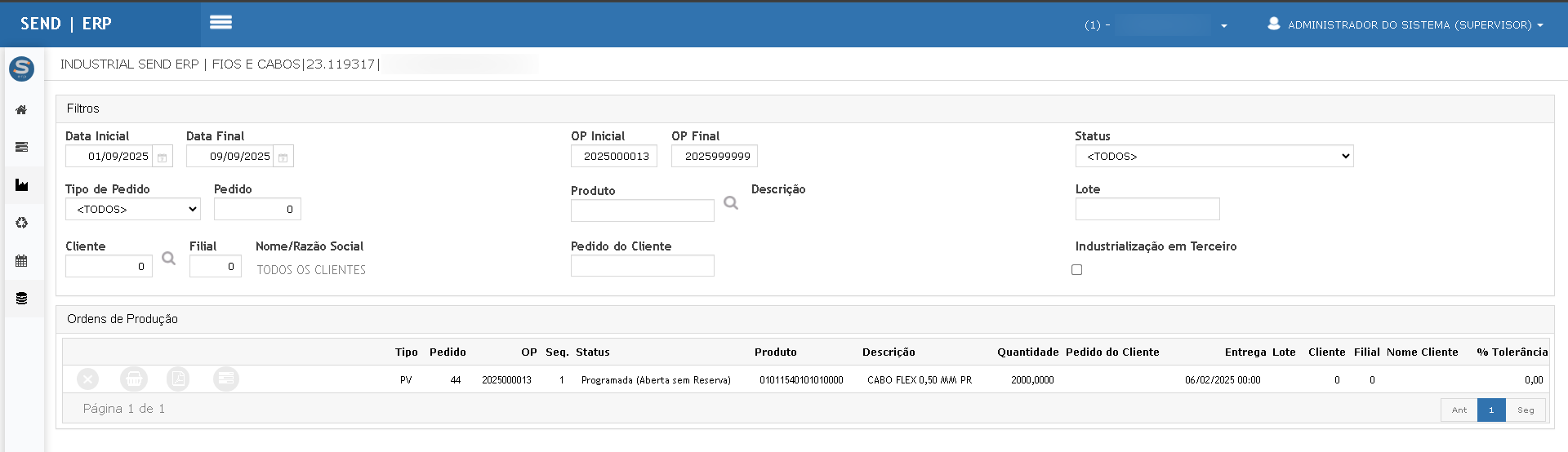Toggle the hamburger menu in the header
The image size is (1568, 452).
pyautogui.click(x=220, y=23)
